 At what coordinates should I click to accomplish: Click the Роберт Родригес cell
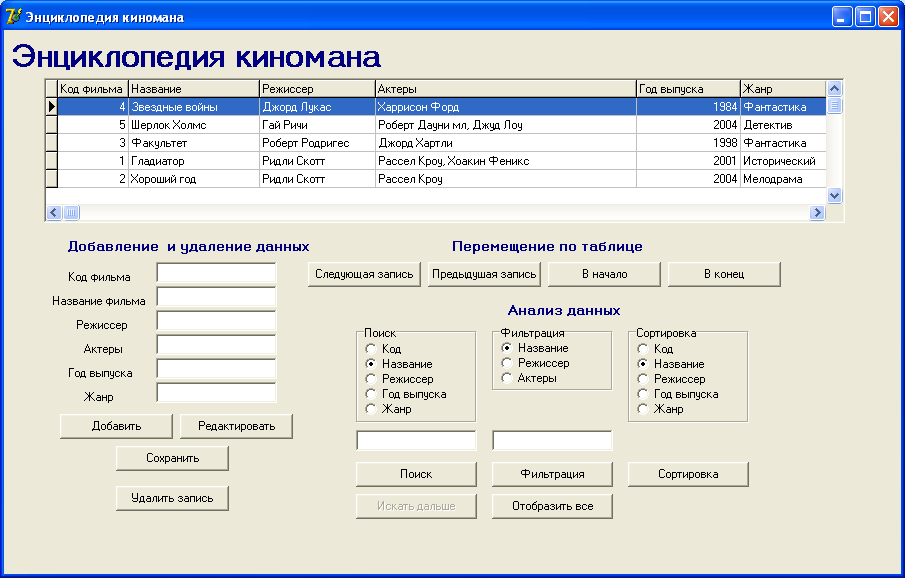317,143
